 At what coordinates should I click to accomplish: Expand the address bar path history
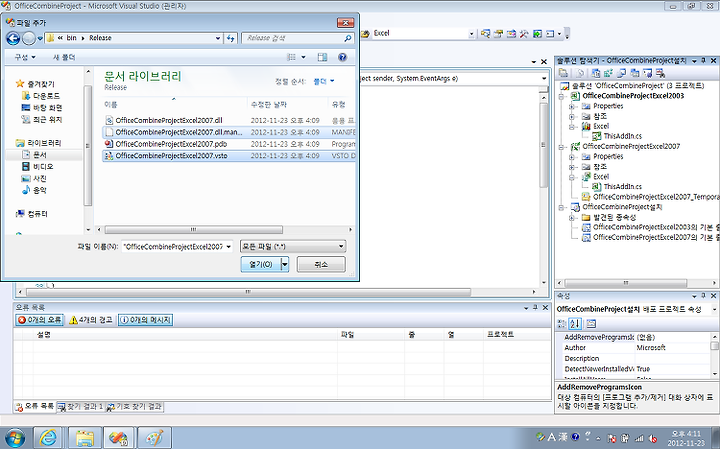click(218, 38)
